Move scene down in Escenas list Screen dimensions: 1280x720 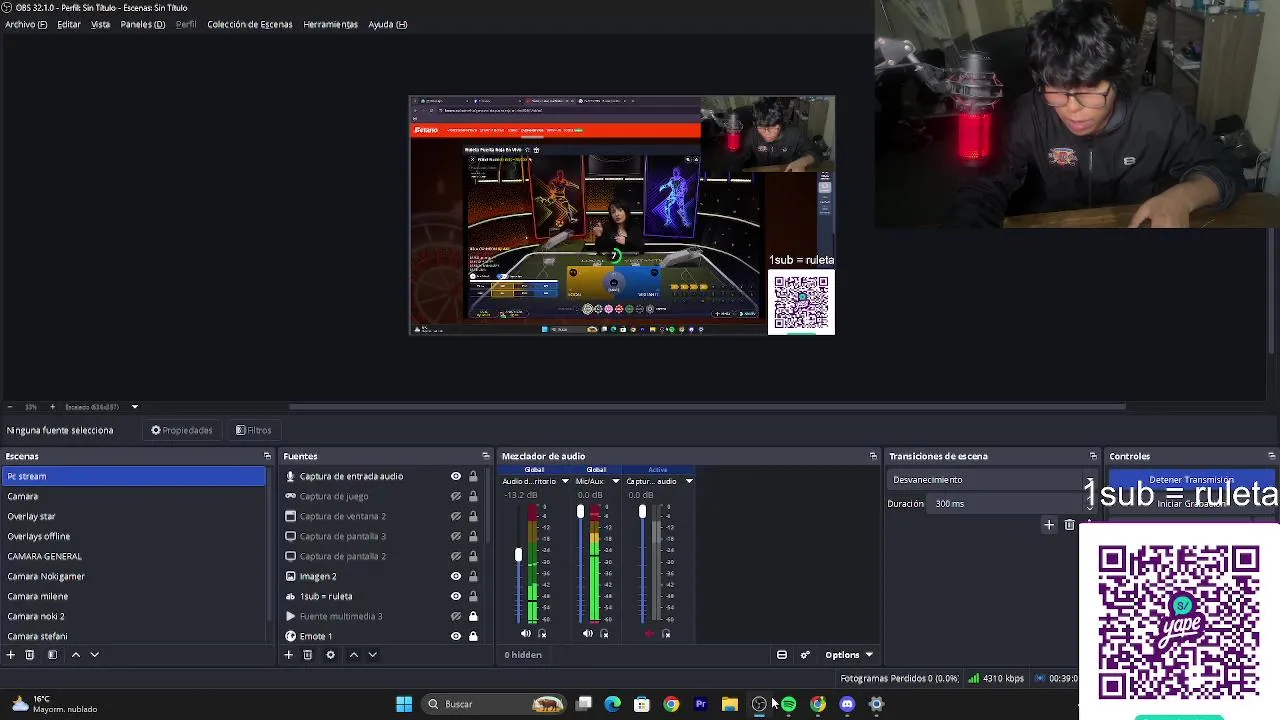(x=94, y=655)
